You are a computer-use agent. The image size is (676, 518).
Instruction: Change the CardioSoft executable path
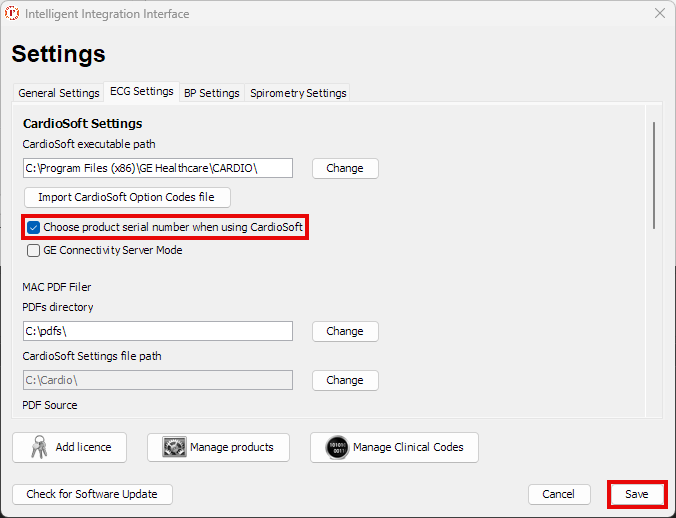click(345, 168)
